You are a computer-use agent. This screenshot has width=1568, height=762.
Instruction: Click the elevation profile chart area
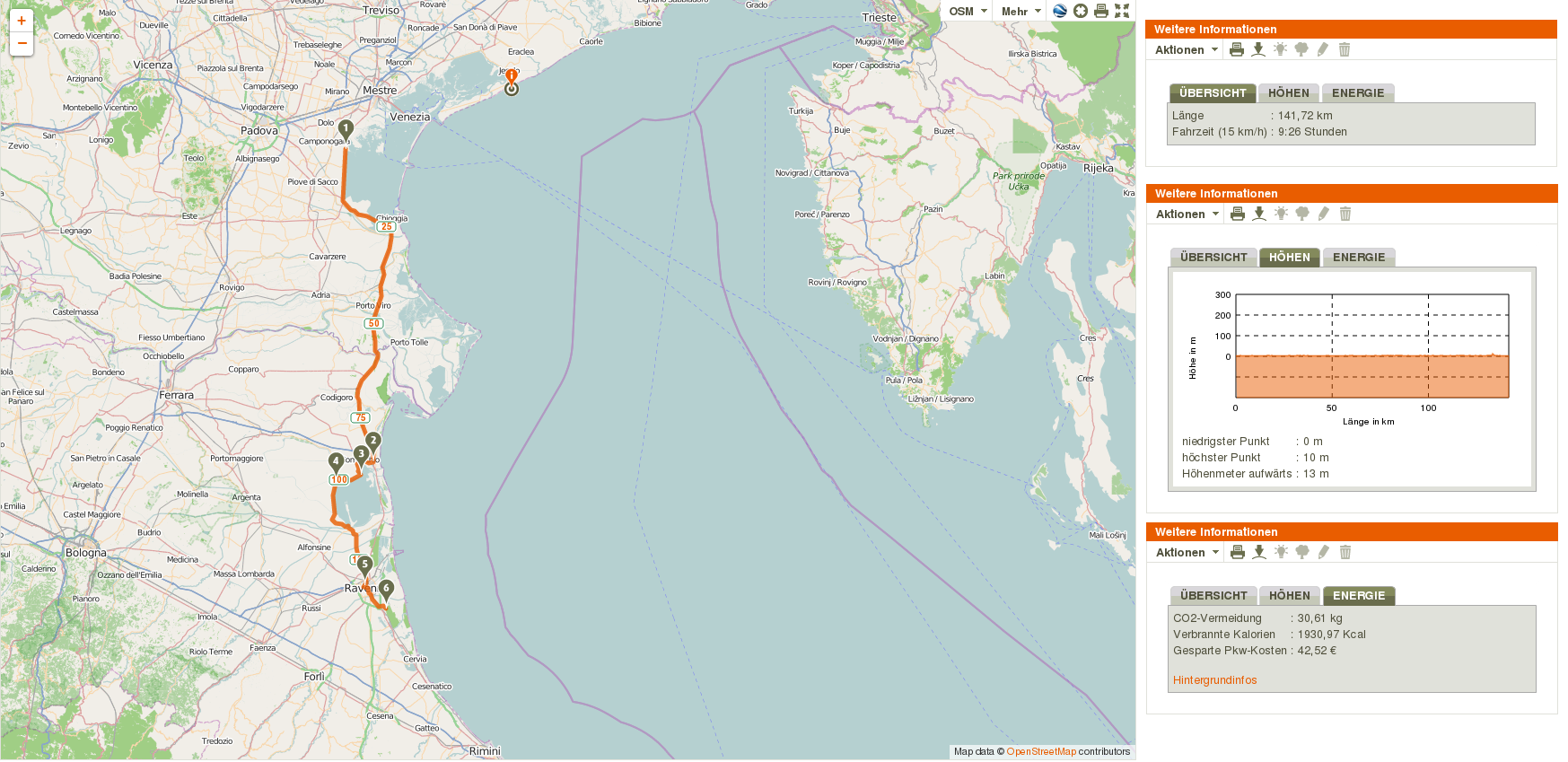pos(1372,346)
